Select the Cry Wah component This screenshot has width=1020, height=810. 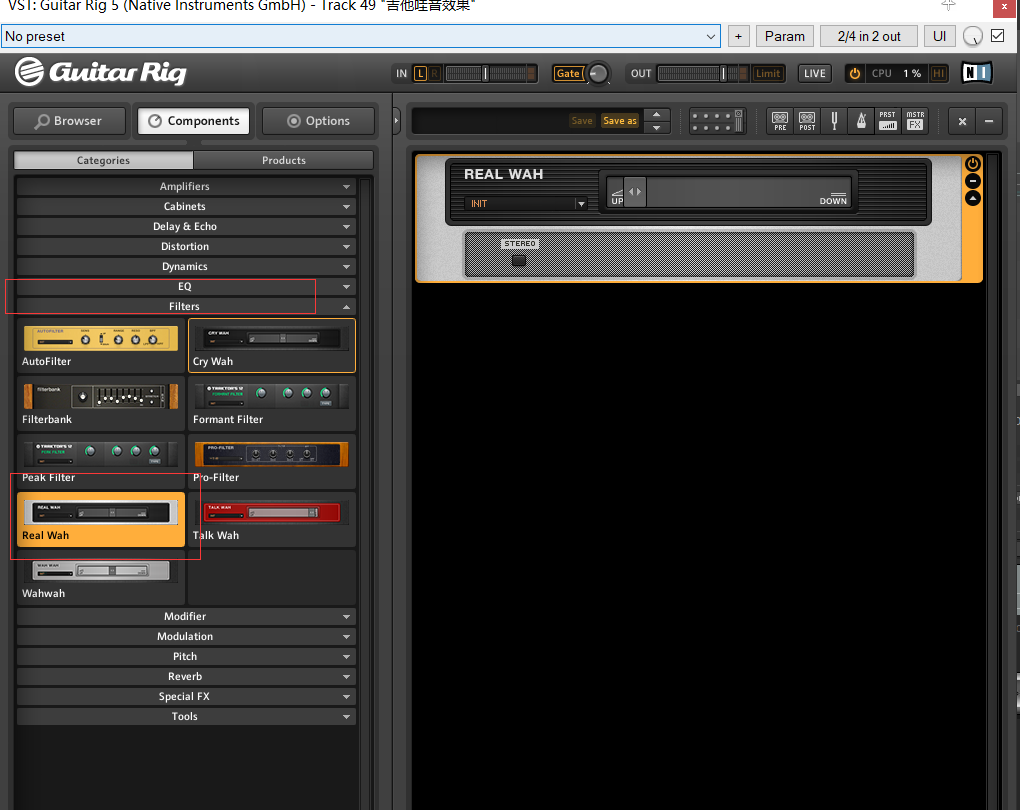272,346
